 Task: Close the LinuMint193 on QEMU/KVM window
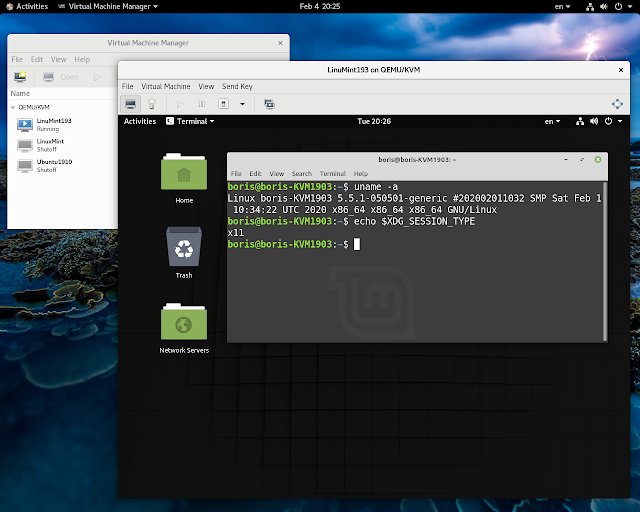click(621, 70)
